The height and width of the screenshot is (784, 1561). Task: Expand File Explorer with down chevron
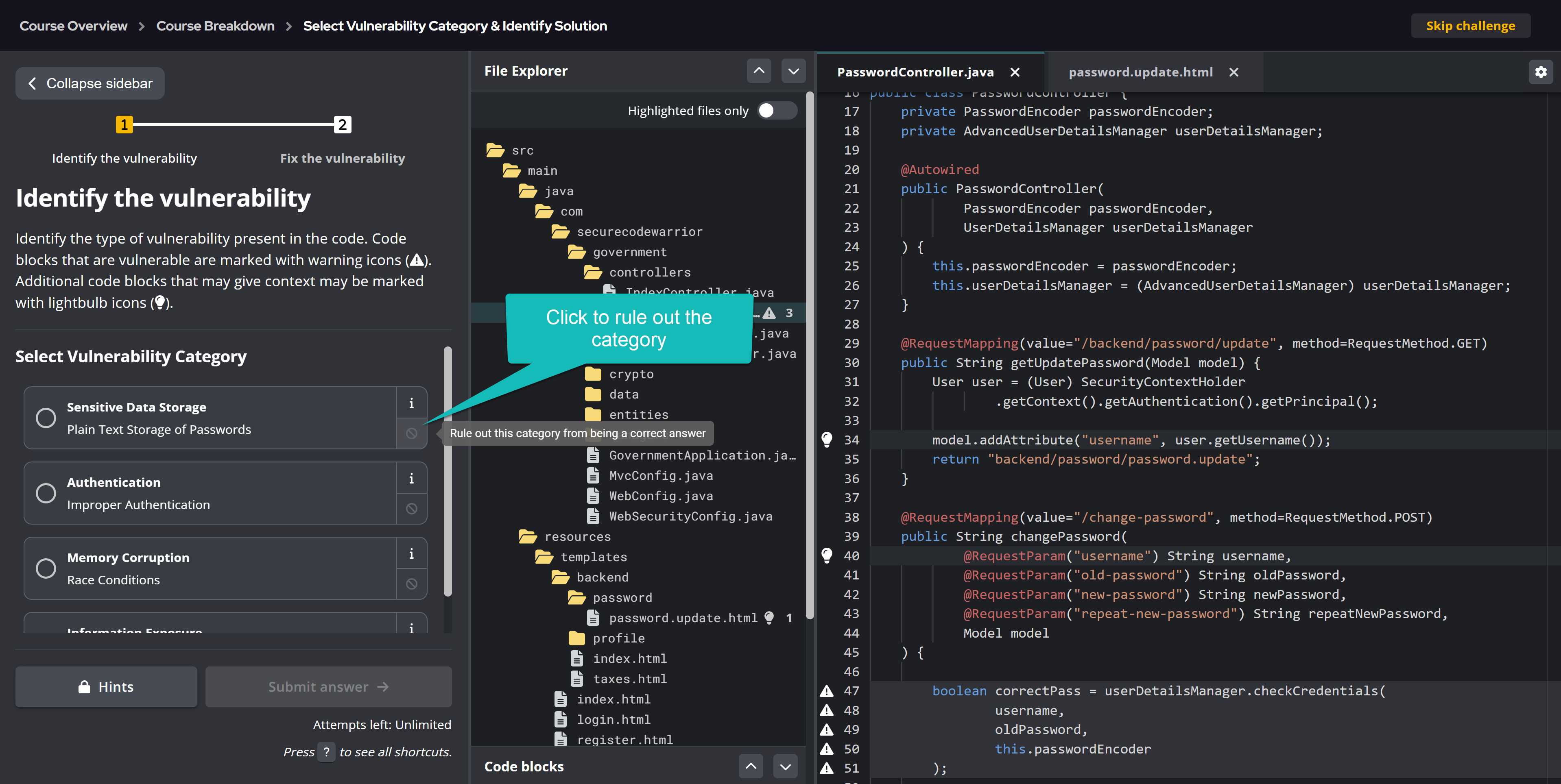point(793,71)
